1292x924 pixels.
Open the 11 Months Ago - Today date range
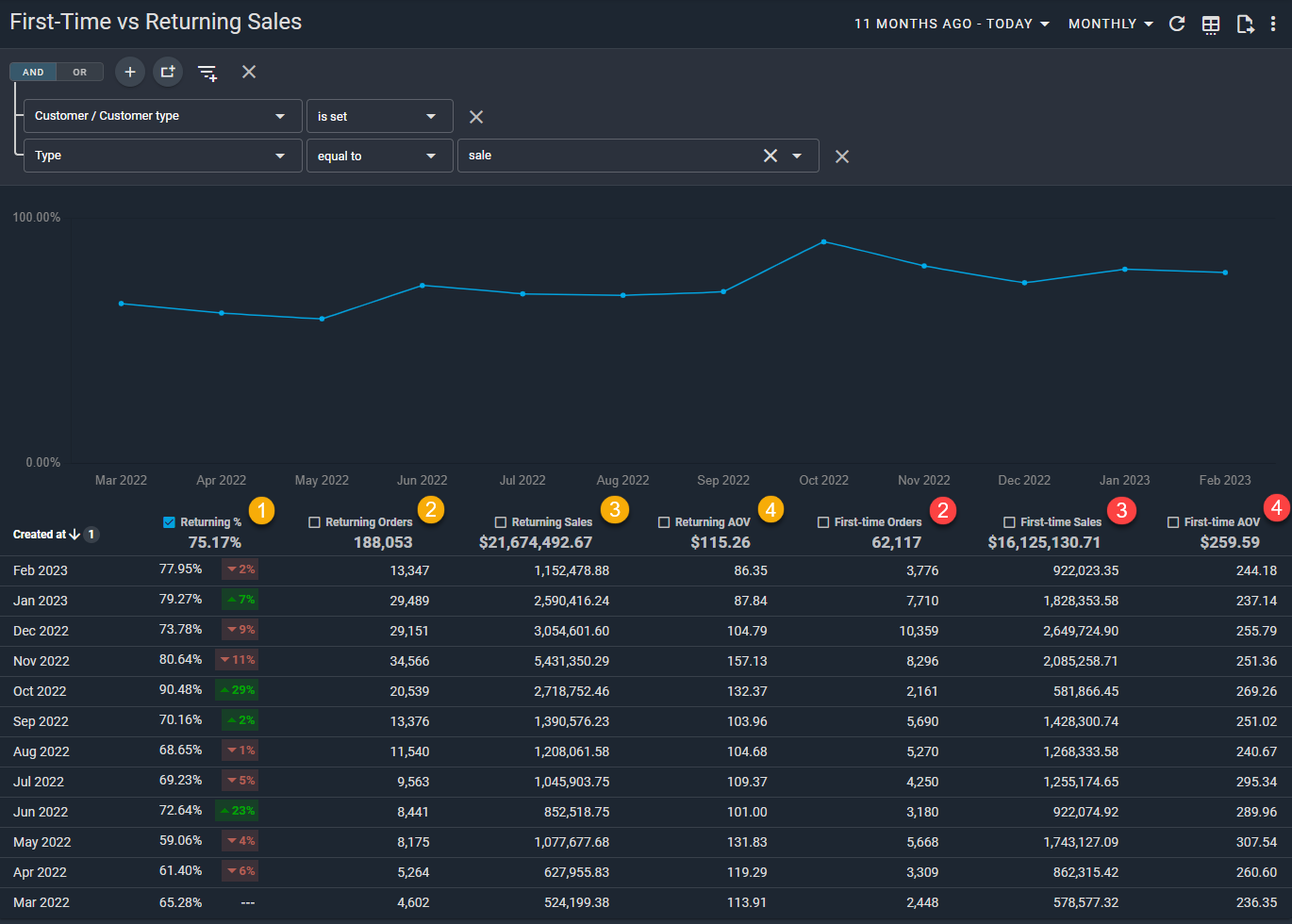click(x=952, y=24)
